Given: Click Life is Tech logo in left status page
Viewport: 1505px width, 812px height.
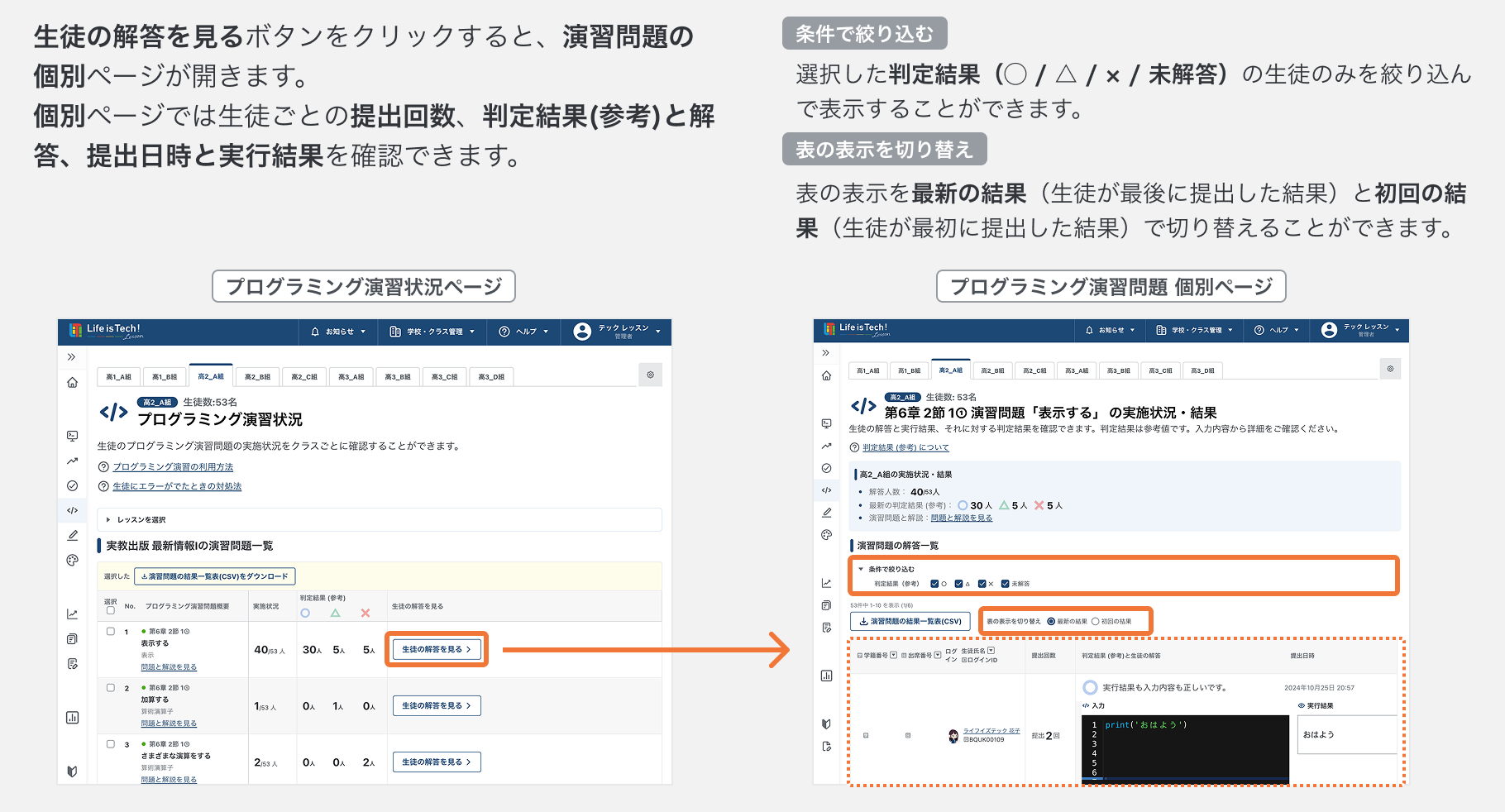Looking at the screenshot, I should (106, 331).
